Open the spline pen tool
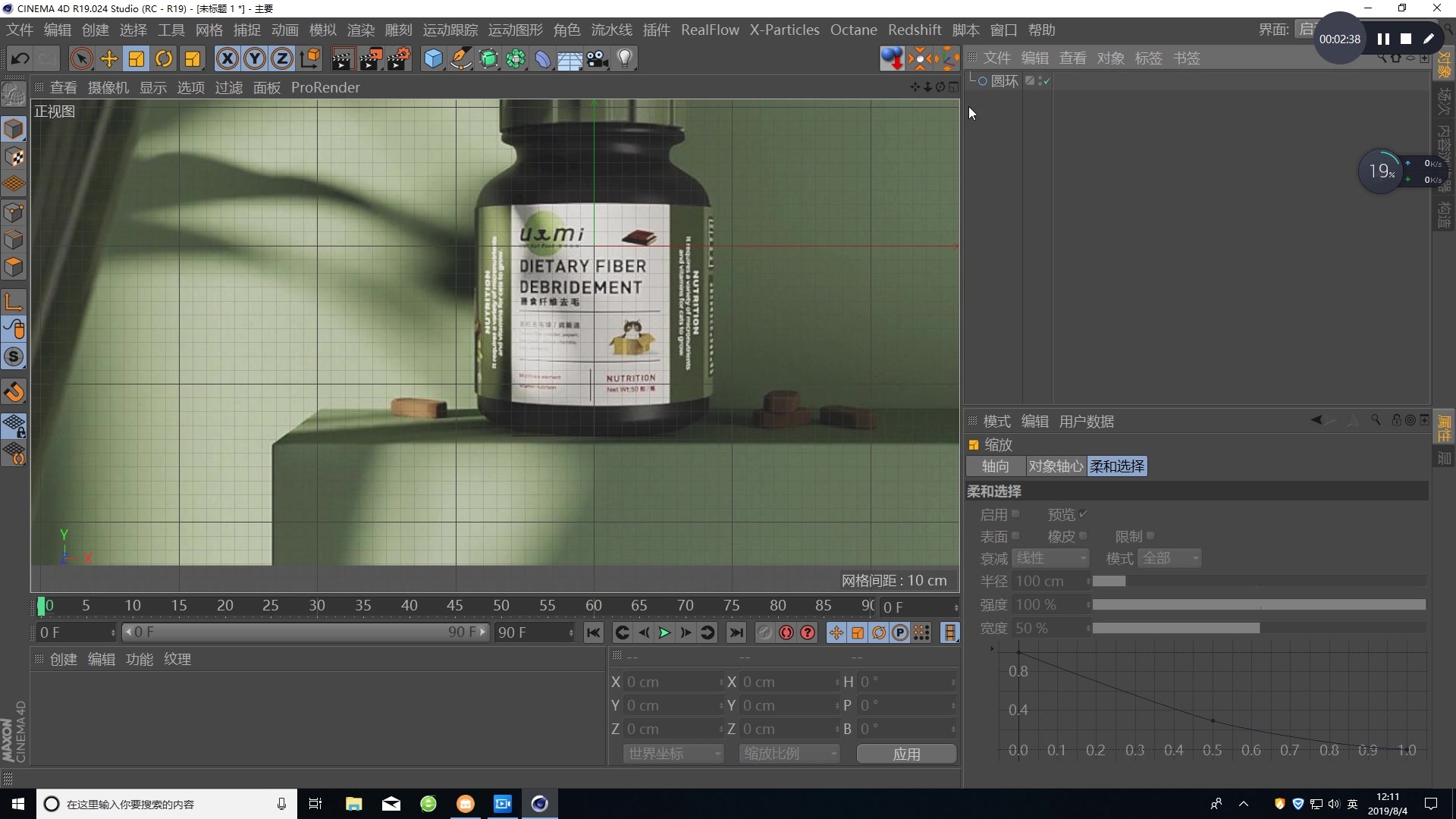The height and width of the screenshot is (819, 1456). [461, 58]
